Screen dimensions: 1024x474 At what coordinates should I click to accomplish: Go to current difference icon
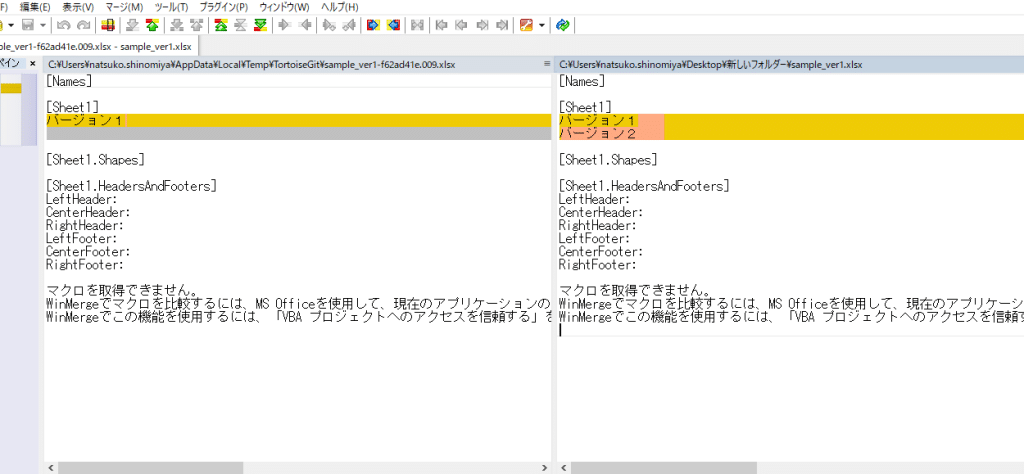point(240,25)
